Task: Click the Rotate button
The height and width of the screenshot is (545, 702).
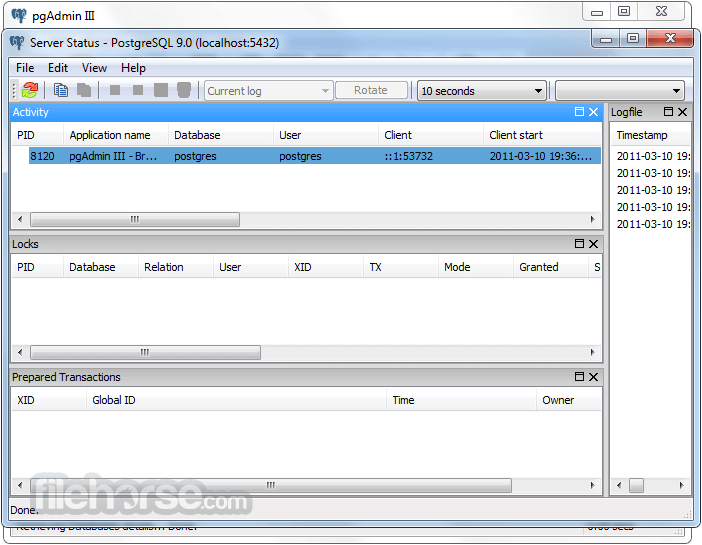Action: coord(371,90)
